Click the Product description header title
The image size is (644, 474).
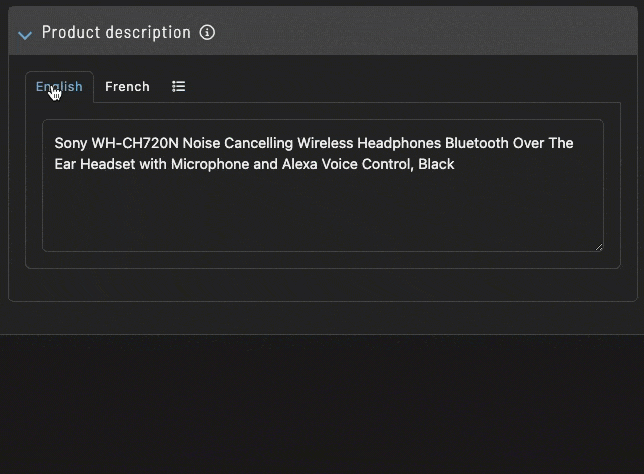coord(116,32)
